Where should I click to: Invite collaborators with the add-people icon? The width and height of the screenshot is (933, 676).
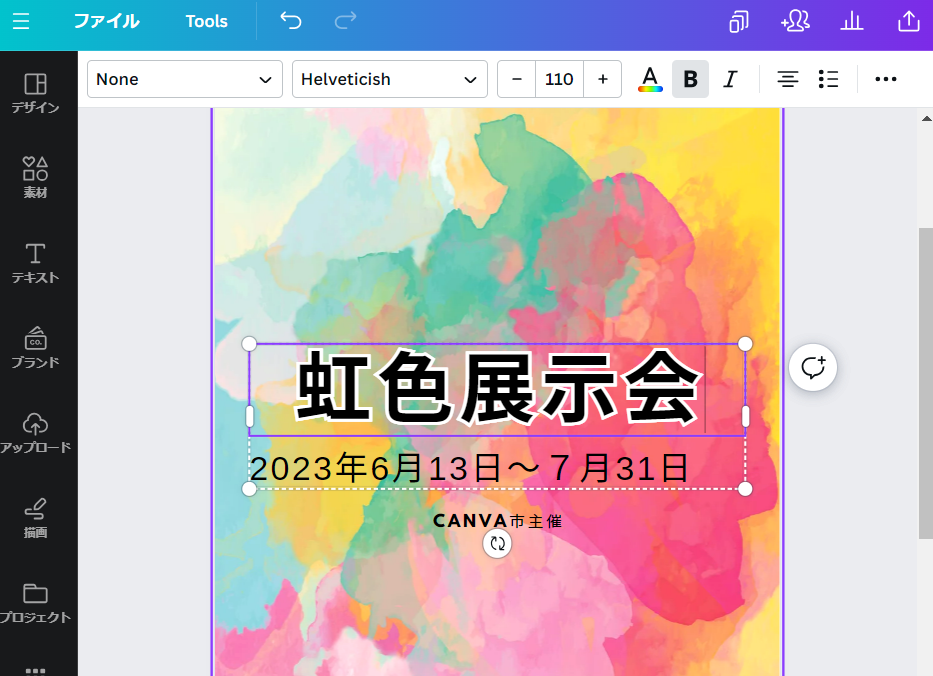[796, 21]
